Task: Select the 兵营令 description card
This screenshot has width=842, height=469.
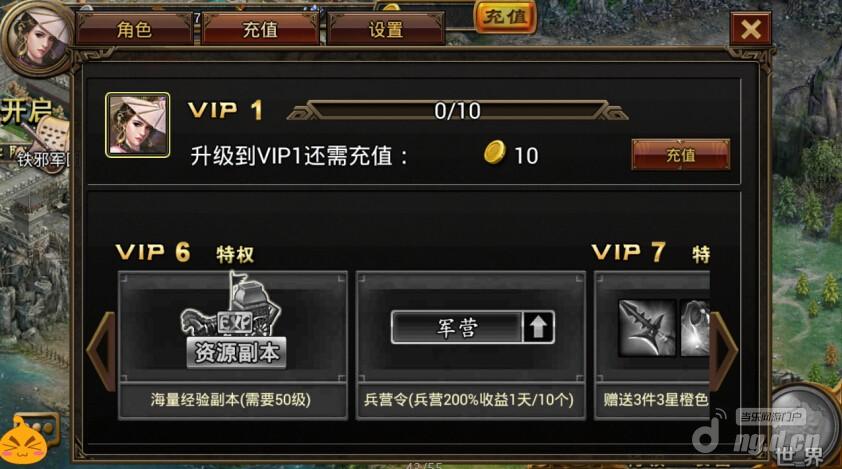Action: tap(470, 400)
